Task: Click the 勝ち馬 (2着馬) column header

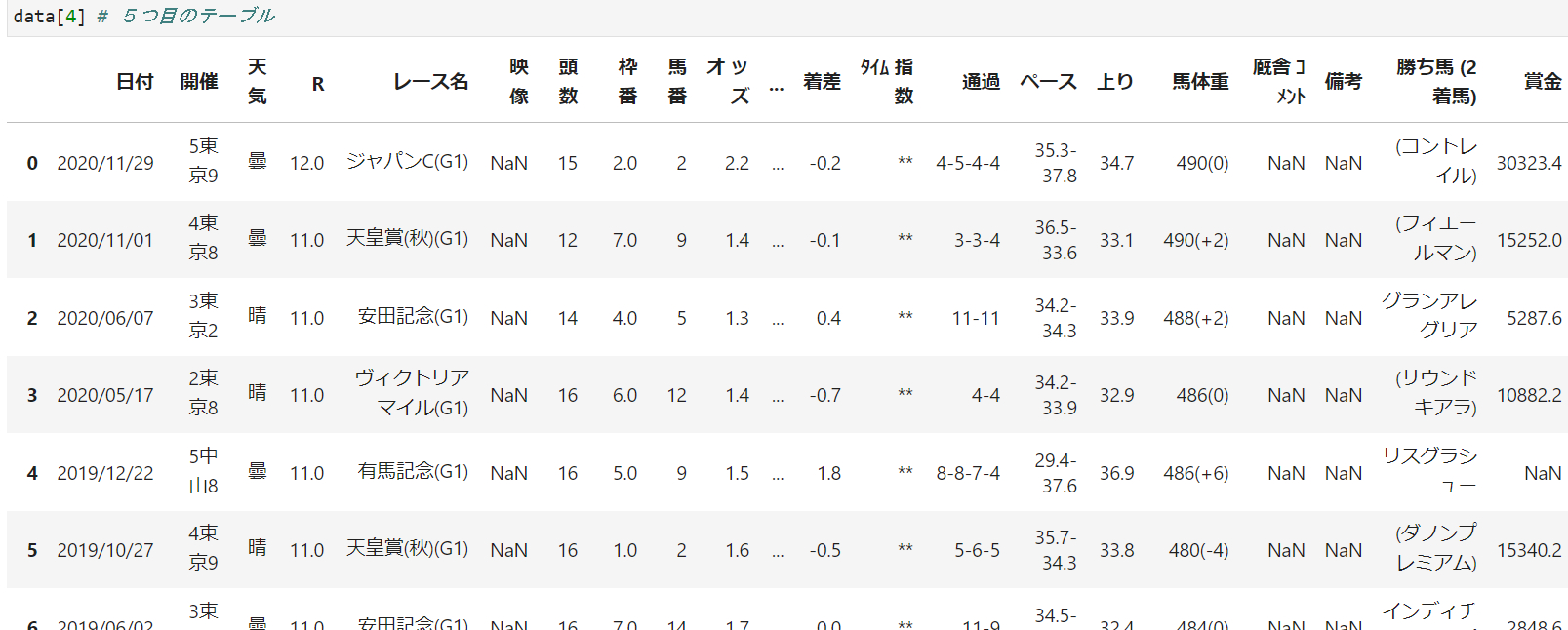Action: [1436, 82]
